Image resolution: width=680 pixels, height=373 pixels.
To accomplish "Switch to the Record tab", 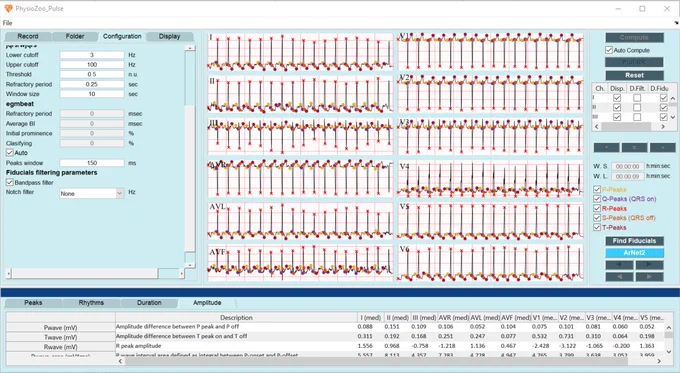I will coord(28,36).
